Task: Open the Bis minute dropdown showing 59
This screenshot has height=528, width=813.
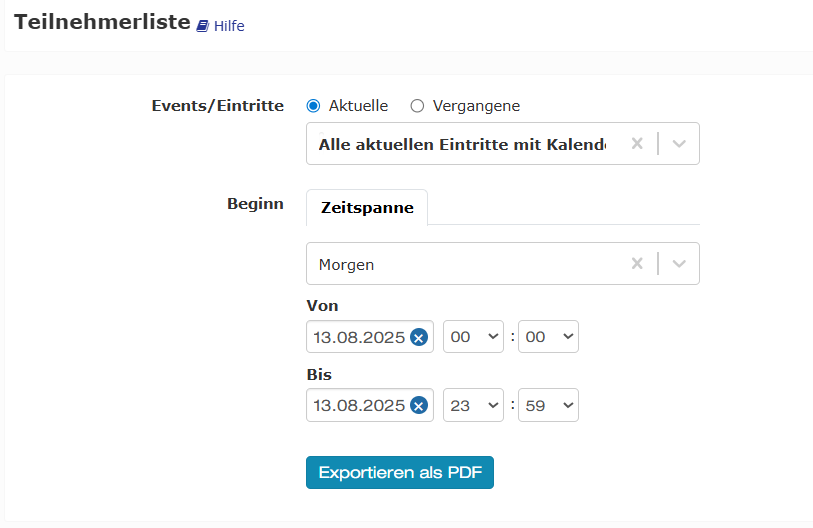Action: coord(549,405)
